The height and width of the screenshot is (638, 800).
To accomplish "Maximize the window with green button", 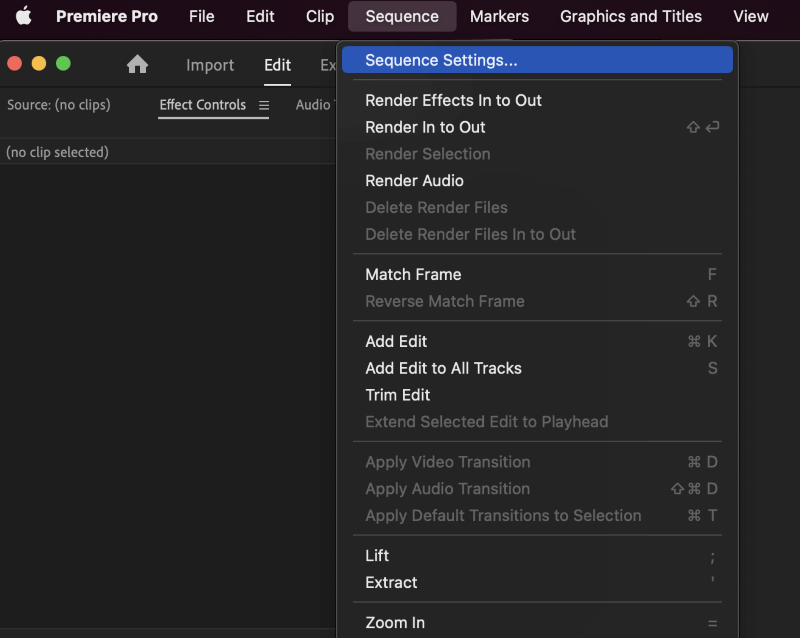I will click(63, 64).
